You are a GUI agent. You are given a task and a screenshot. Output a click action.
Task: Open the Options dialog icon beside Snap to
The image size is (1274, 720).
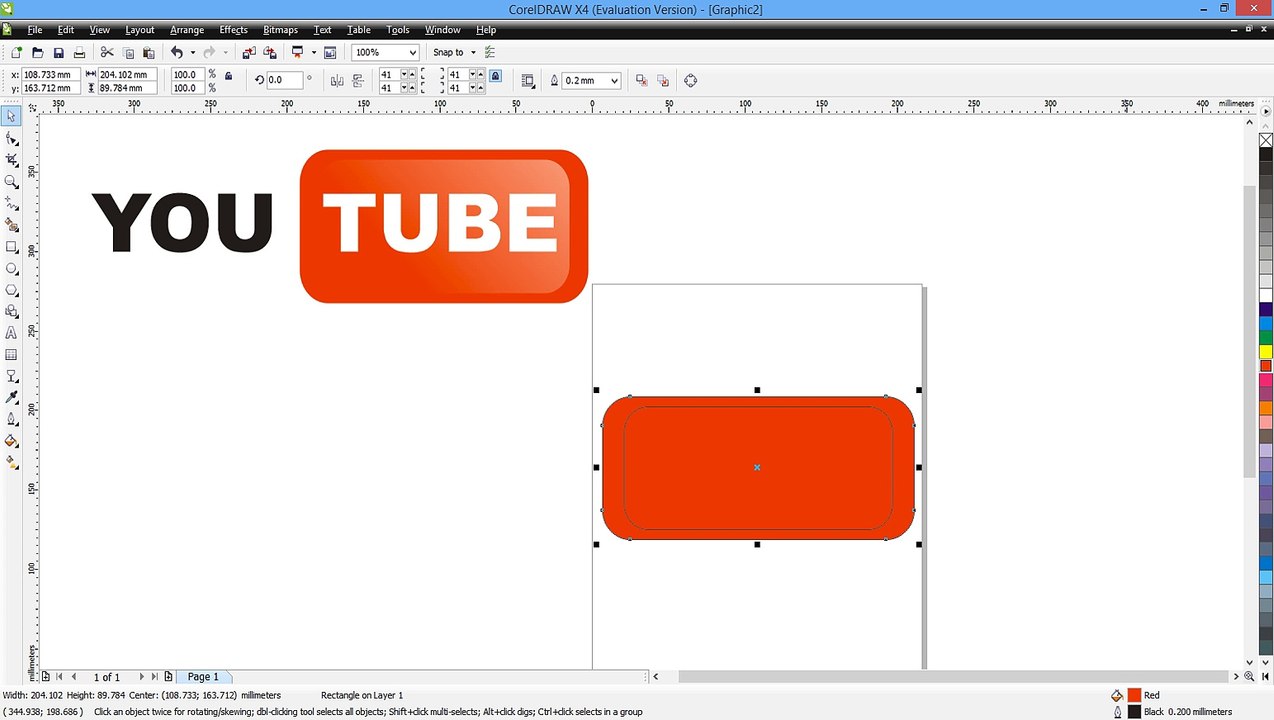tap(489, 52)
